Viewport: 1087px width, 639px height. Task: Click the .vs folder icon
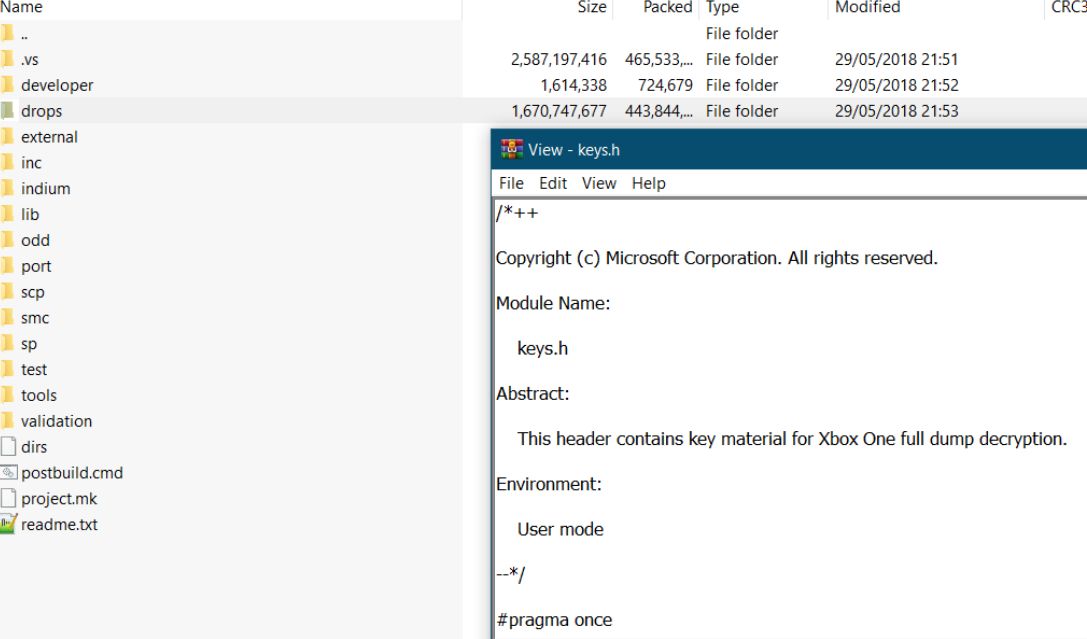click(x=7, y=59)
